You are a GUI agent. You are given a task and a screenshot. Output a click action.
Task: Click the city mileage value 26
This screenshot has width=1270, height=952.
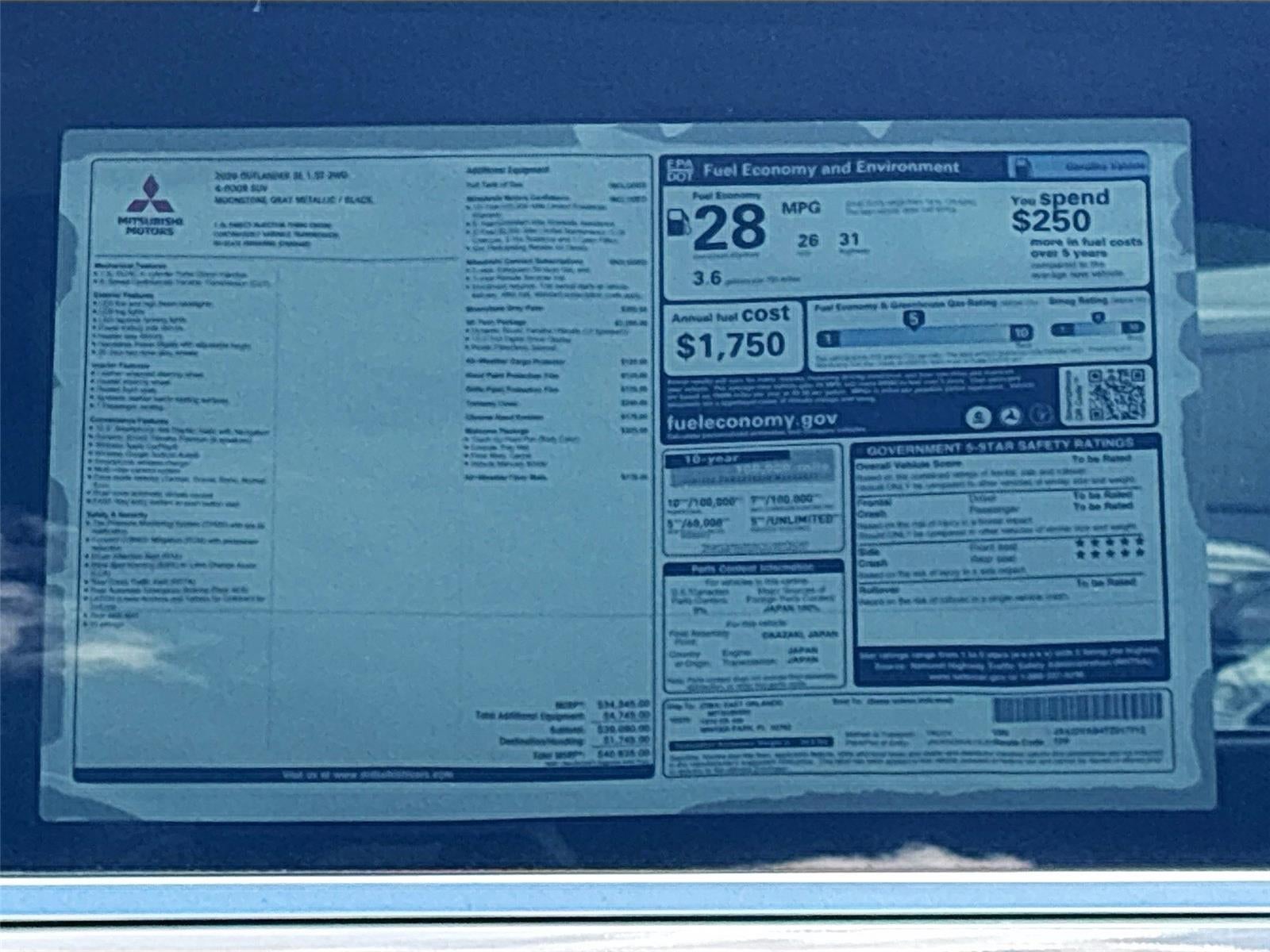pos(808,240)
